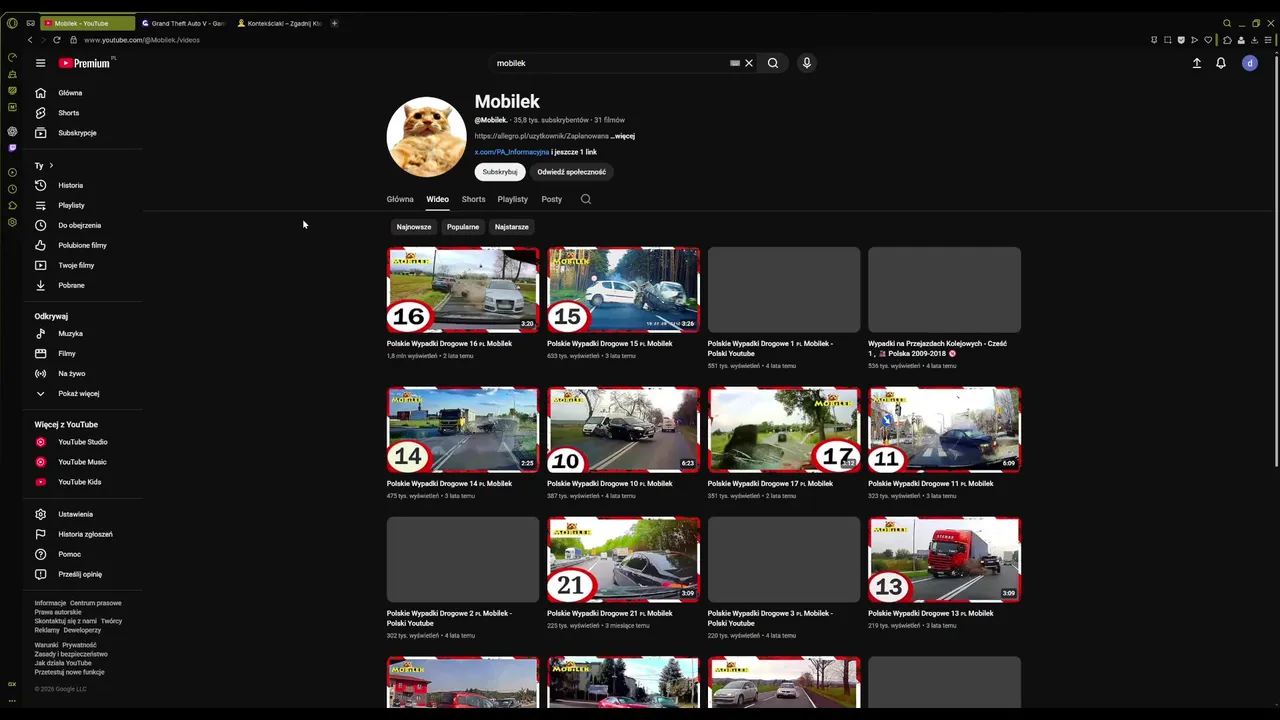The height and width of the screenshot is (720, 1280).
Task: Open the on-screen keyboard icon in search
Action: point(735,63)
